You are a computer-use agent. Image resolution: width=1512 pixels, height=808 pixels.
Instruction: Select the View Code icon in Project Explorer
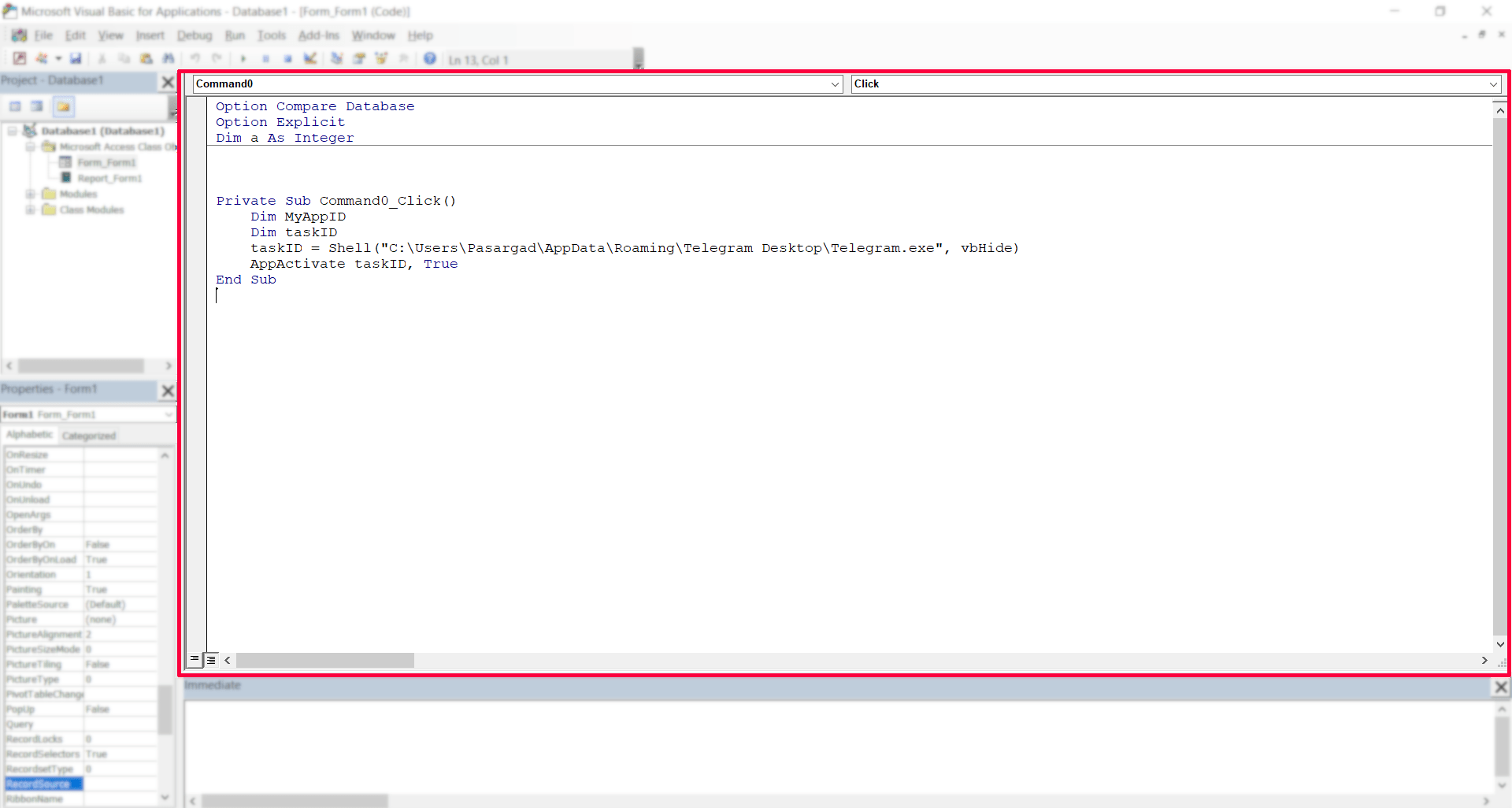(15, 106)
